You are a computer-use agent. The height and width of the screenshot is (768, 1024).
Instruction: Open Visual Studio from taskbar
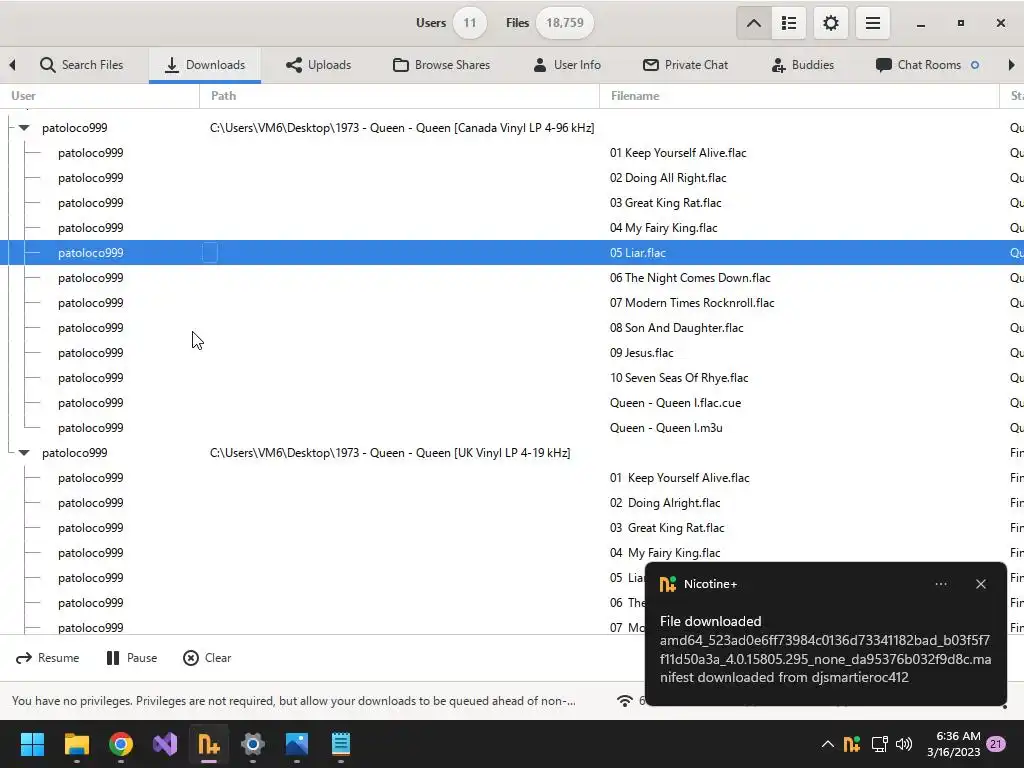click(x=165, y=744)
